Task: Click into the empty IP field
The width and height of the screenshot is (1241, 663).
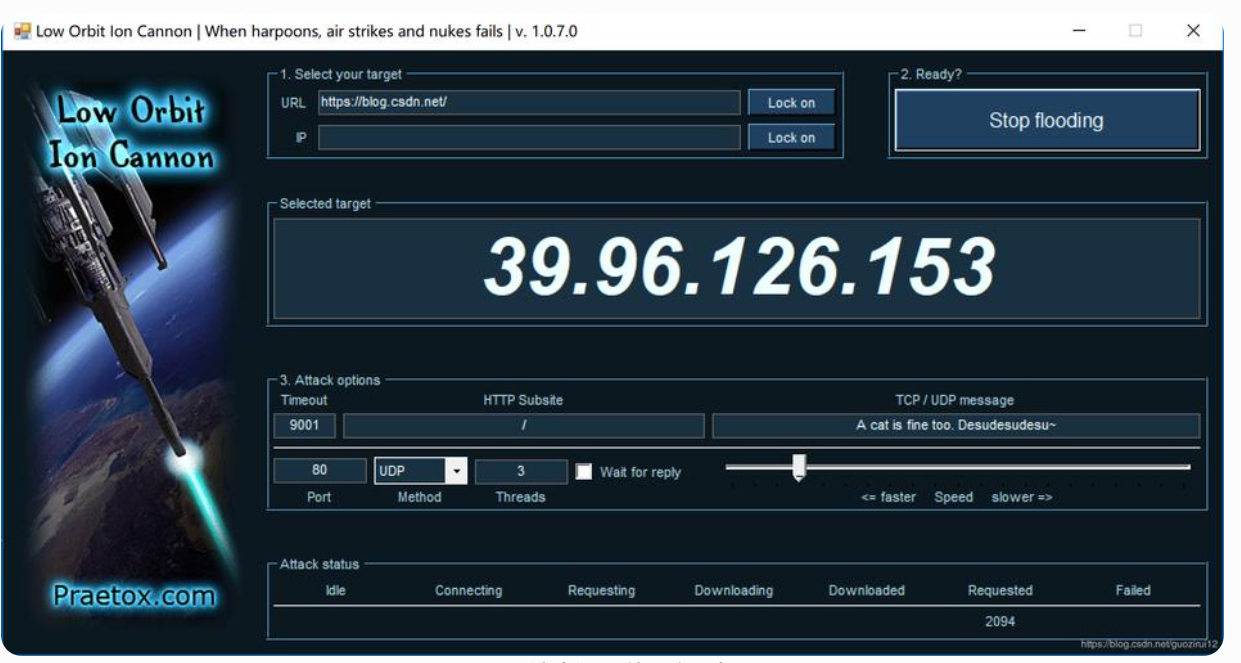Action: (x=529, y=138)
